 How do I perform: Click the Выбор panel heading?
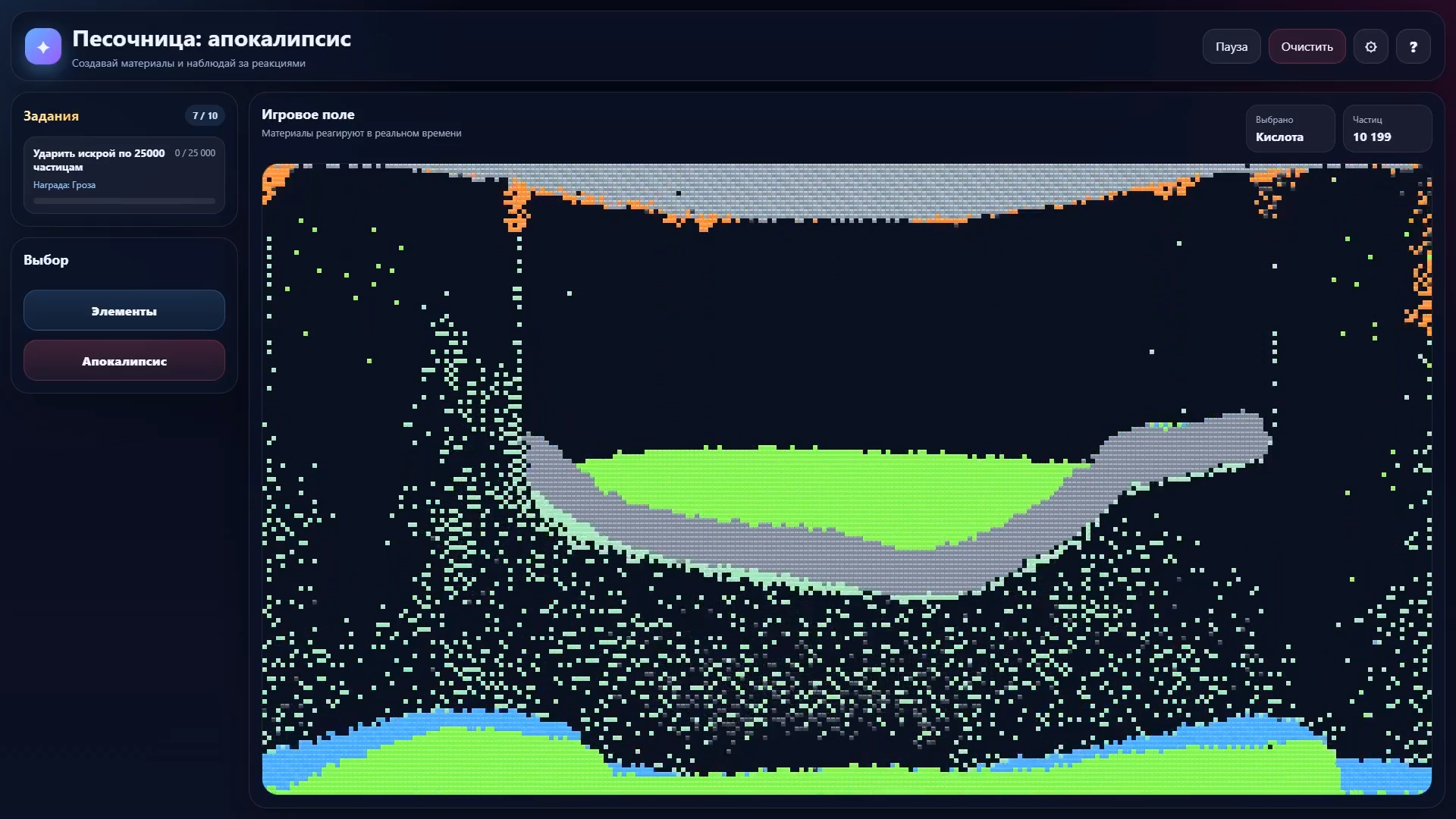pos(45,260)
